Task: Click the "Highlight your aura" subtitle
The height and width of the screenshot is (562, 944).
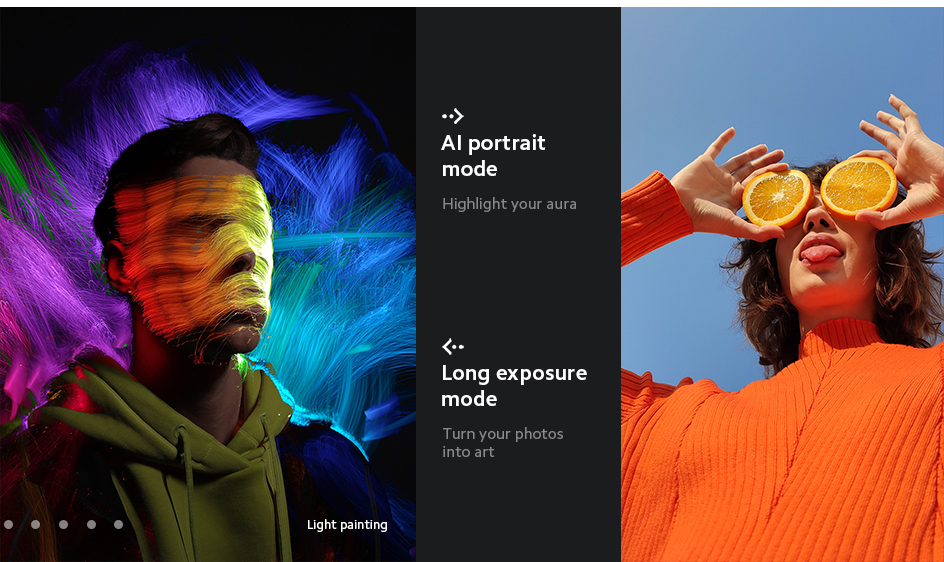Action: pyautogui.click(x=509, y=204)
